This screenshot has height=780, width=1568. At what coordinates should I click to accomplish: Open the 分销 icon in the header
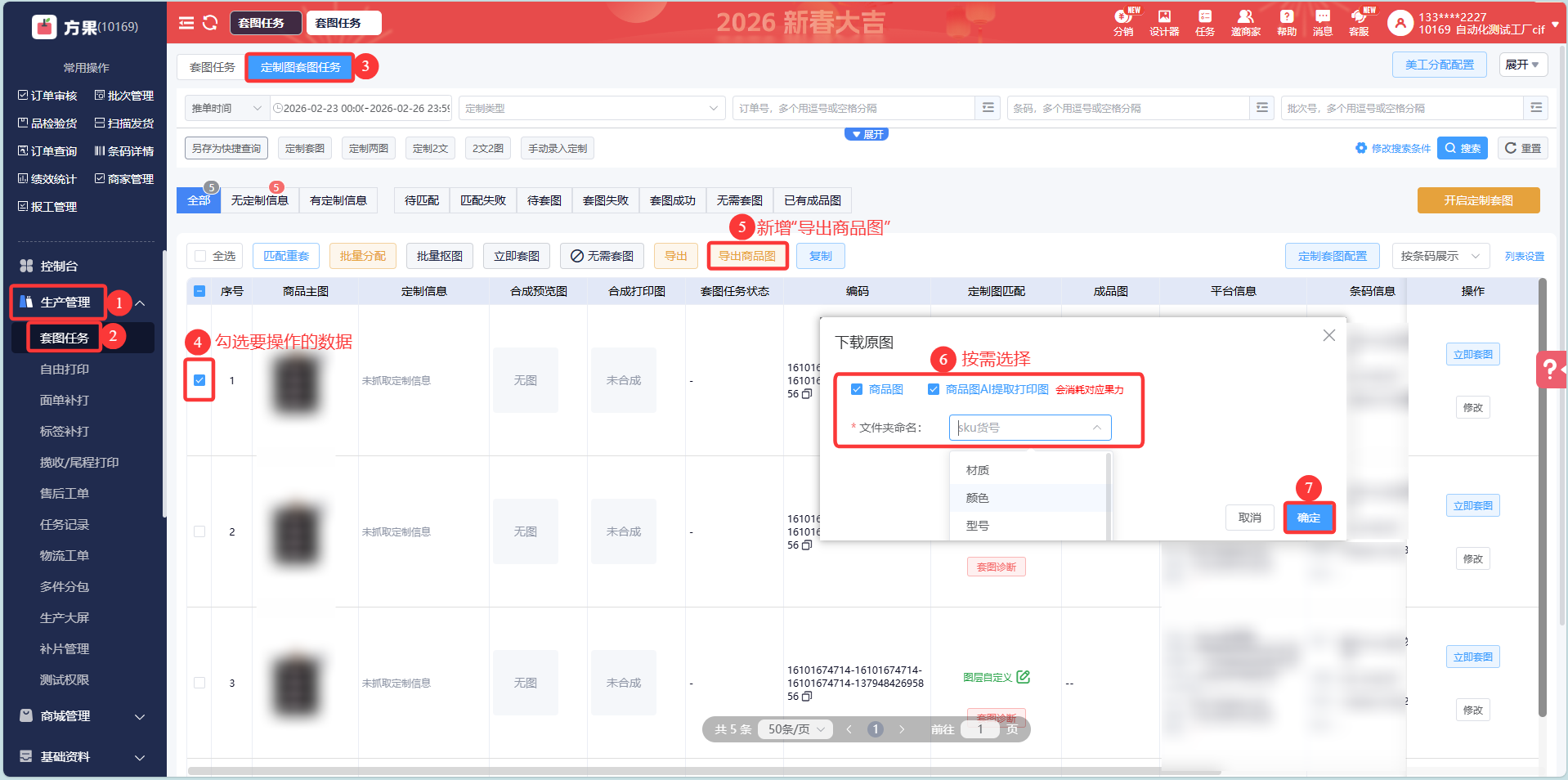pyautogui.click(x=1123, y=22)
